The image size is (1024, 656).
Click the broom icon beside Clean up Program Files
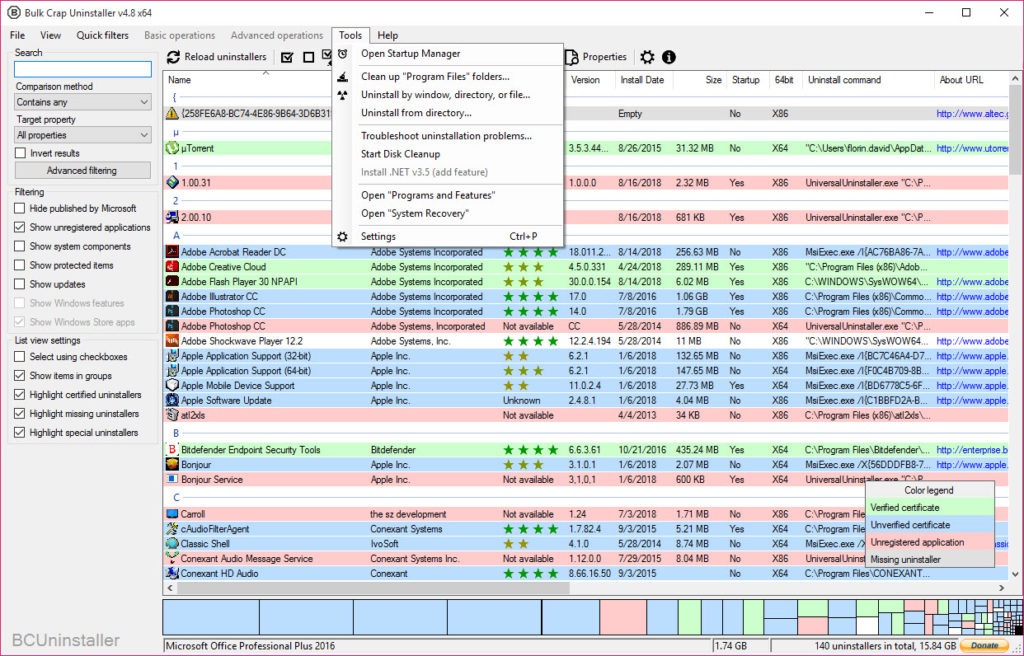(x=342, y=77)
